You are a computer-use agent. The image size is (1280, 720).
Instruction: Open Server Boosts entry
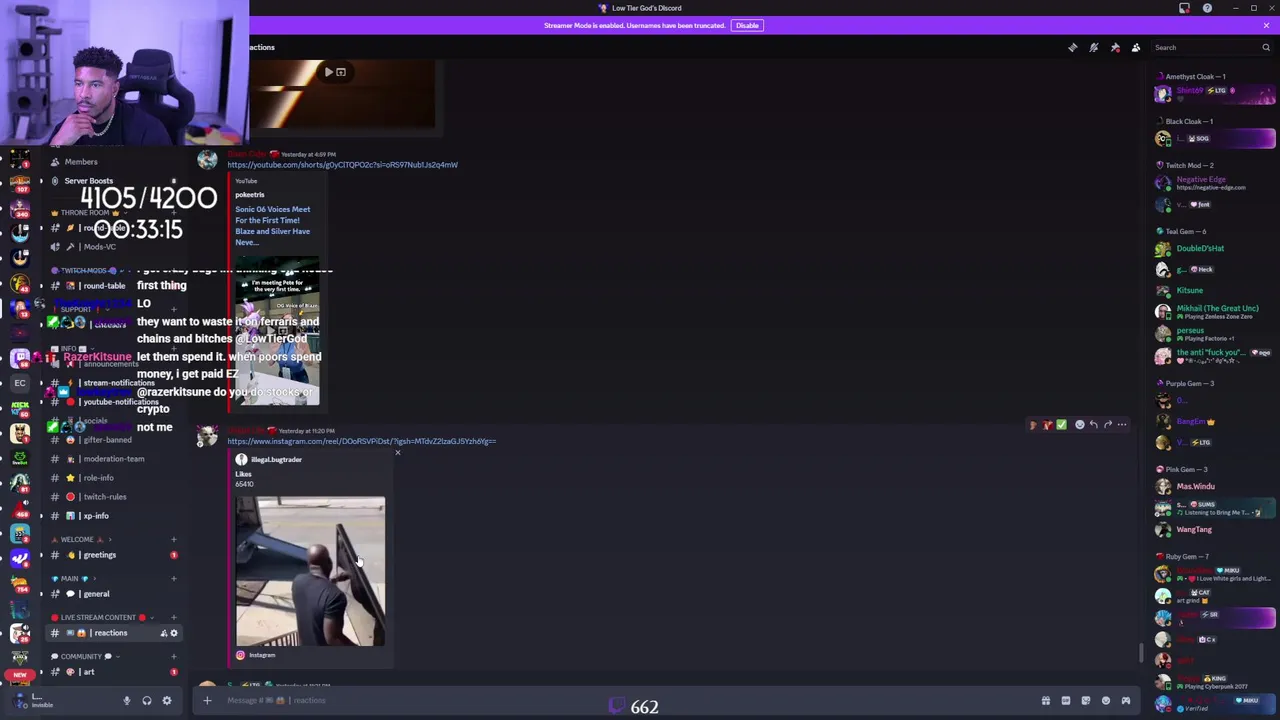tap(113, 181)
